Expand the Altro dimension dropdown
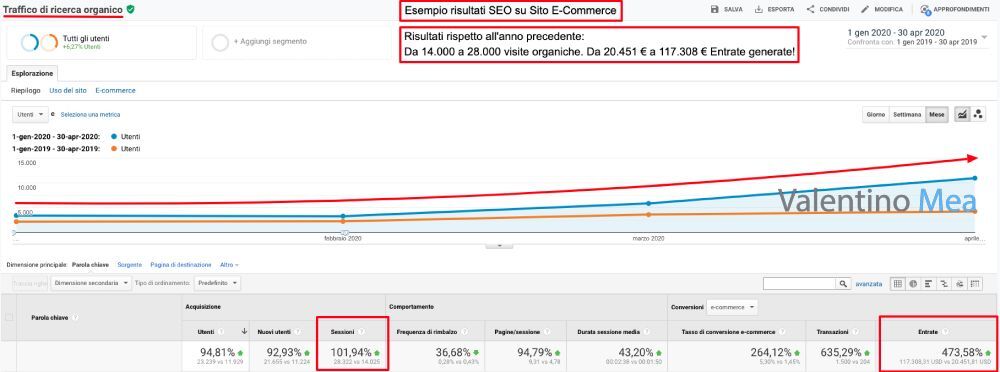Viewport: 1000px width, 372px height. click(x=229, y=264)
